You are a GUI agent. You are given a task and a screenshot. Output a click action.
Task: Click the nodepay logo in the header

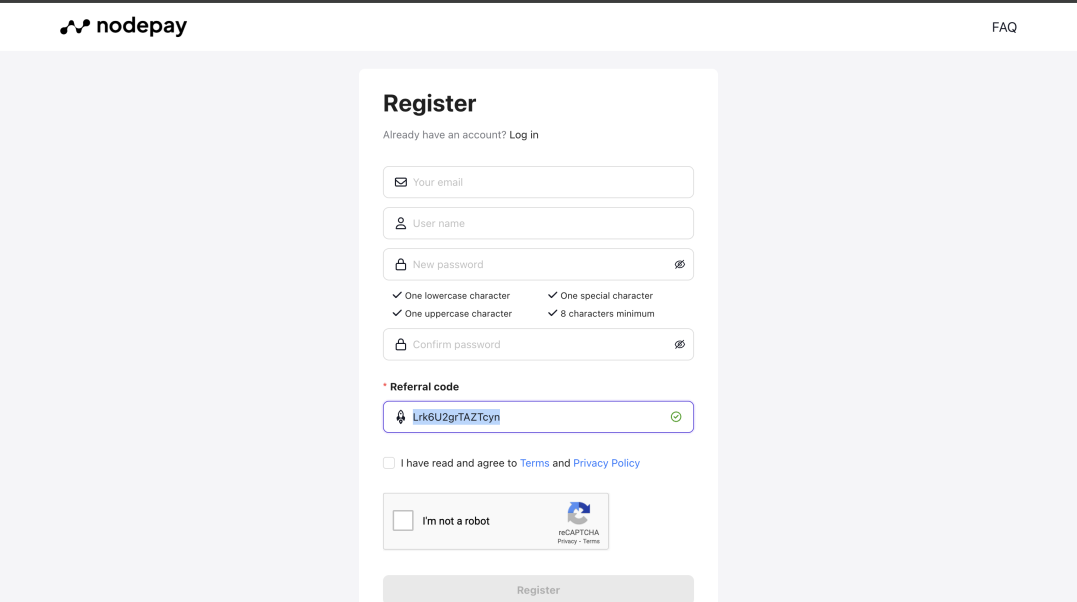[122, 26]
